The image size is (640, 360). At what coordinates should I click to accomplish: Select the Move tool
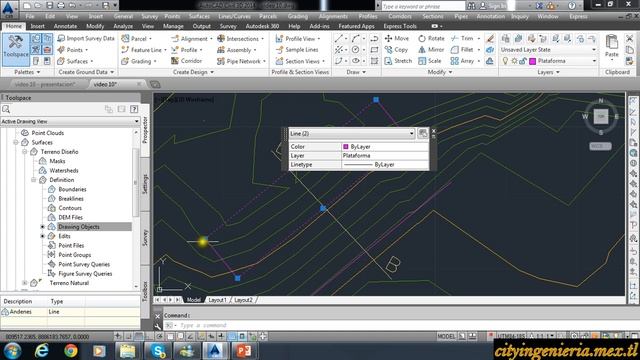(397, 38)
